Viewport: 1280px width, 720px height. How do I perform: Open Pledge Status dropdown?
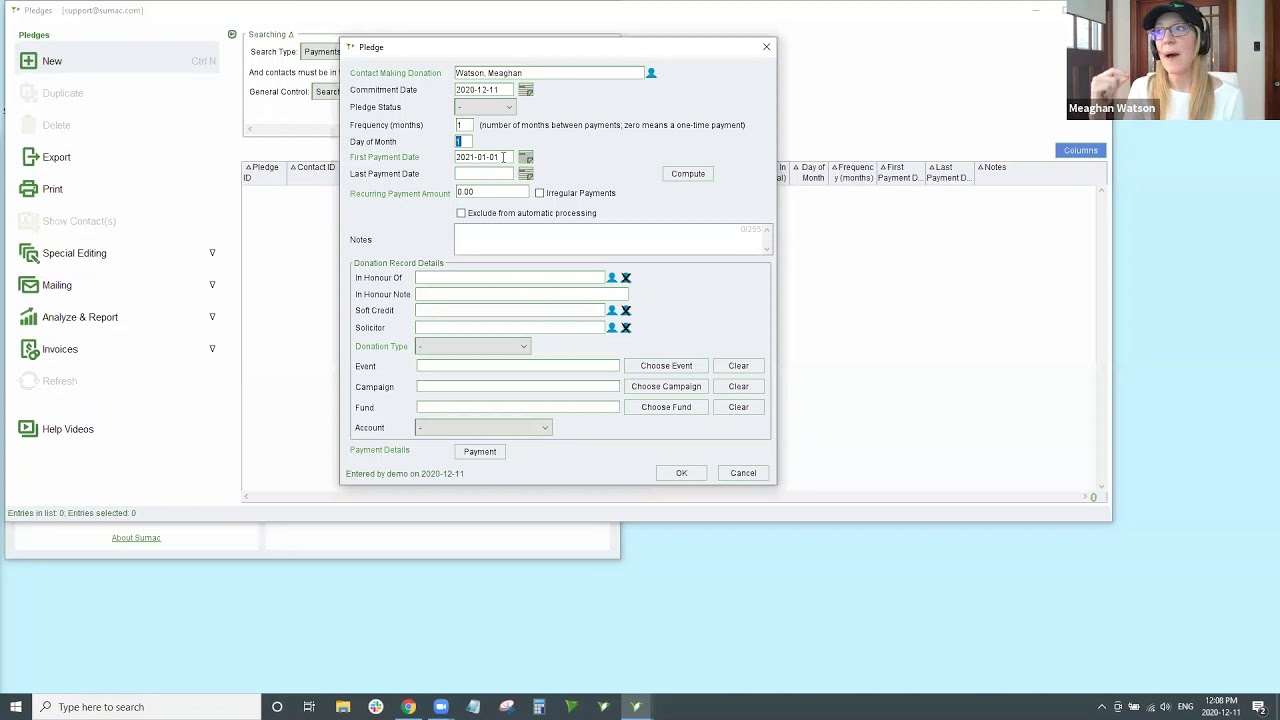pyautogui.click(x=485, y=107)
